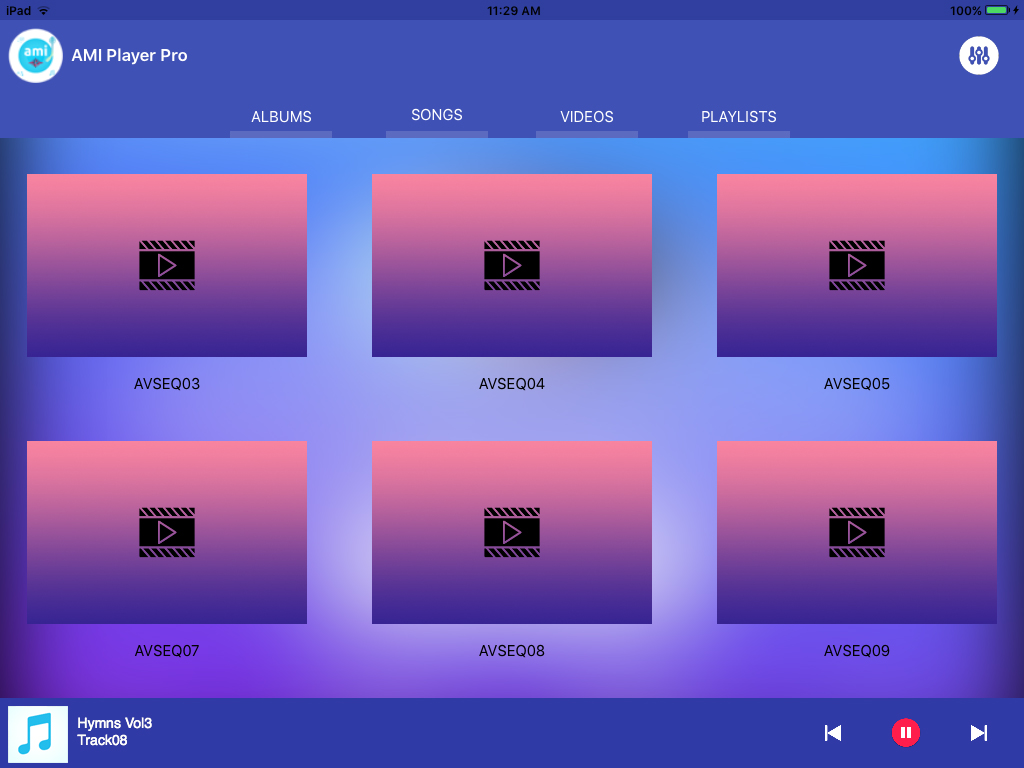Click the AVSEQ03 title label
This screenshot has width=1024, height=768.
click(167, 384)
